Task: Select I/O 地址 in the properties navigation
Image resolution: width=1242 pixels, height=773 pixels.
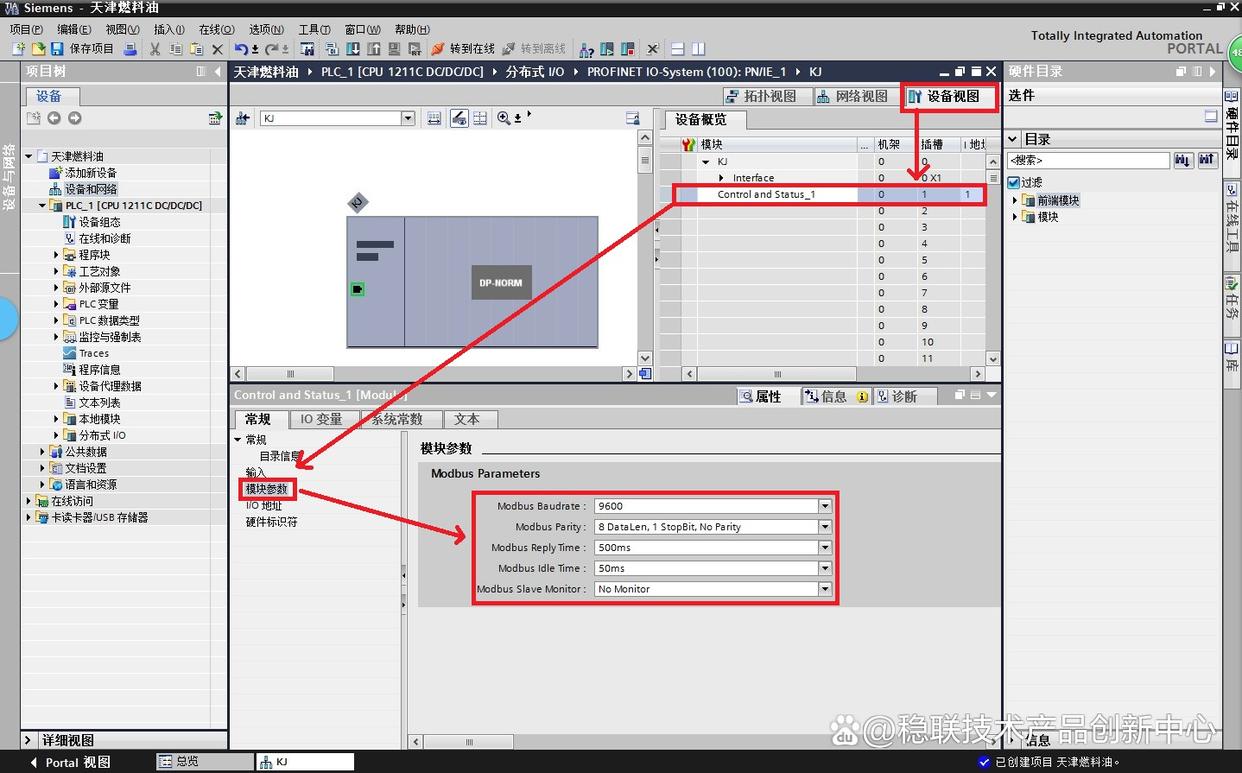Action: [264, 506]
